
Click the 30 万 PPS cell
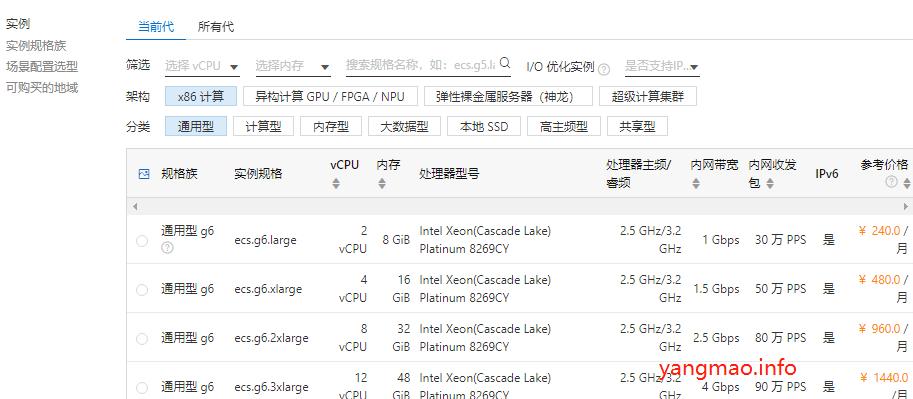click(781, 240)
